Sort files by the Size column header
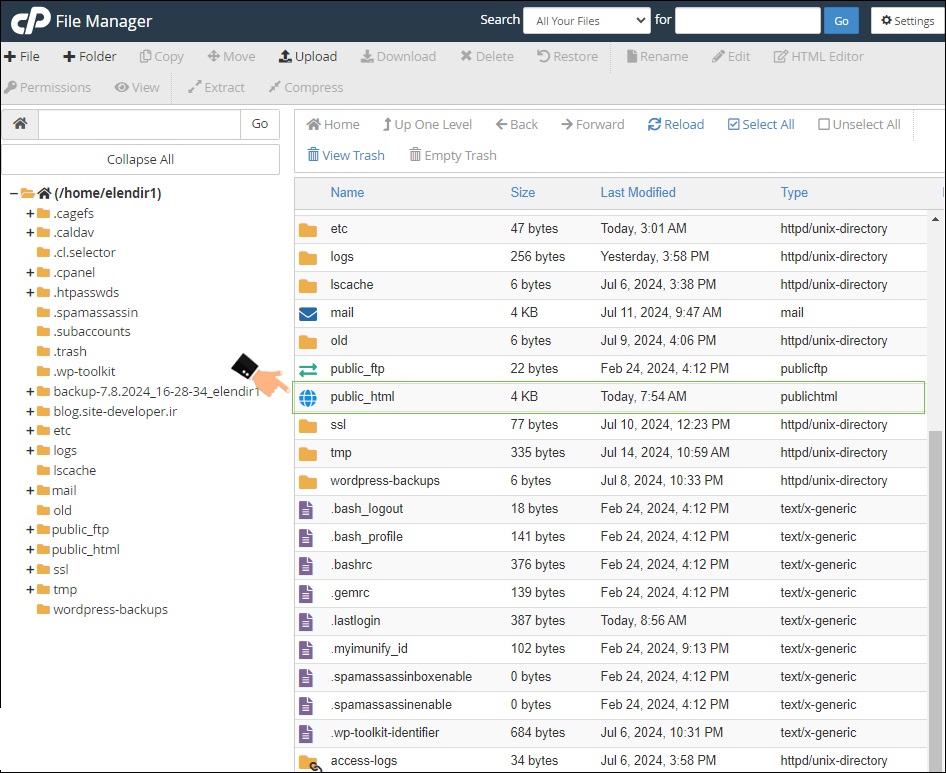 (x=522, y=192)
